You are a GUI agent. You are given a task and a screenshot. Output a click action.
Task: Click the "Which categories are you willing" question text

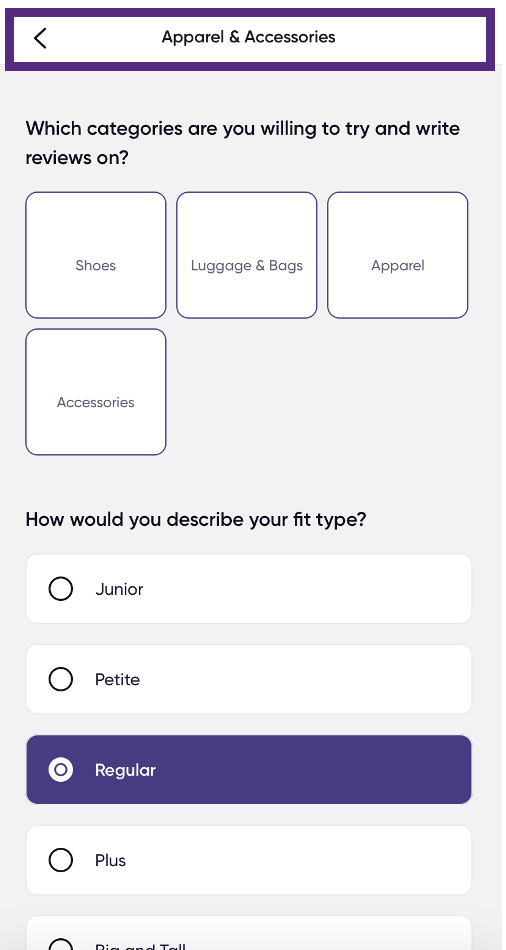pos(242,144)
